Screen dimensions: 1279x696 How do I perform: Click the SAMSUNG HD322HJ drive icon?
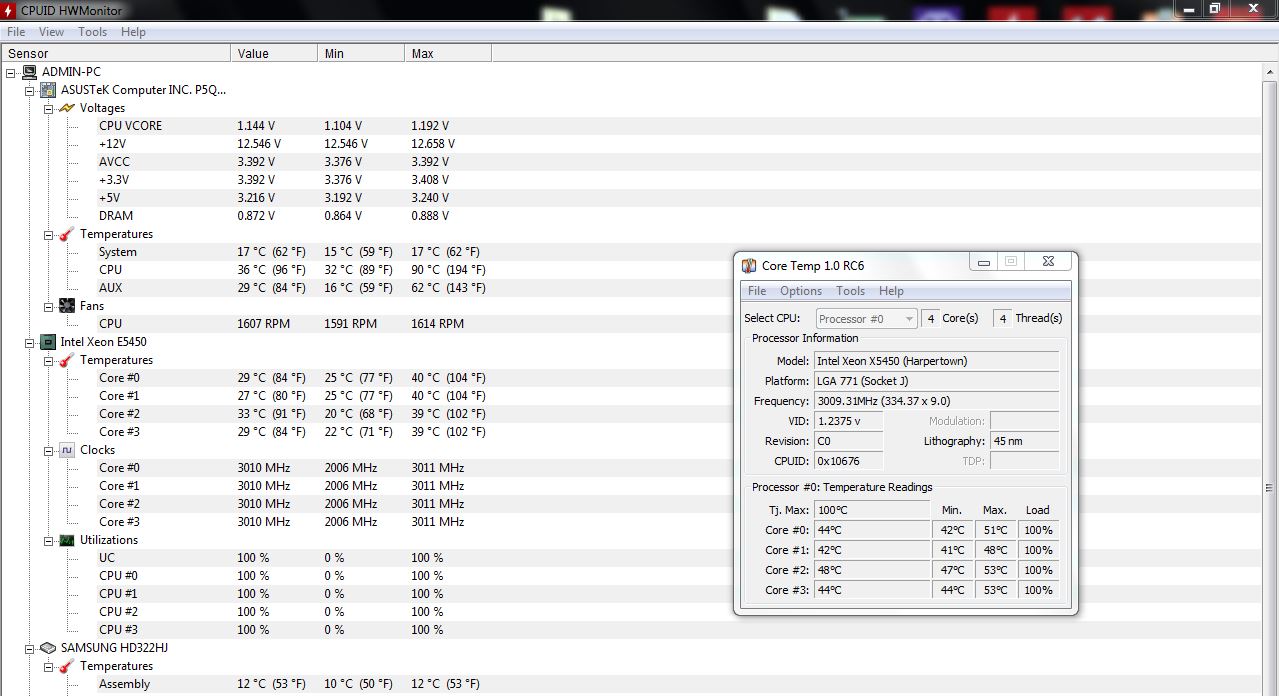(x=48, y=648)
